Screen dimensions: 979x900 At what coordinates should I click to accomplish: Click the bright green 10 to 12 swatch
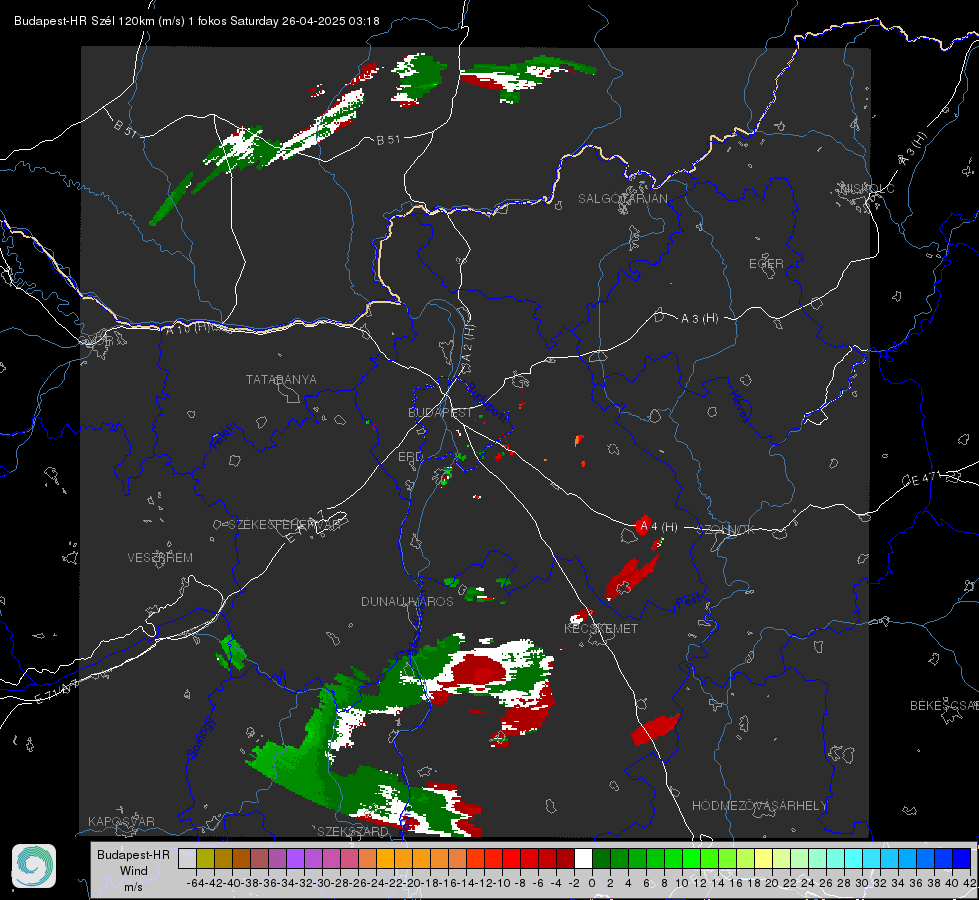tap(691, 859)
